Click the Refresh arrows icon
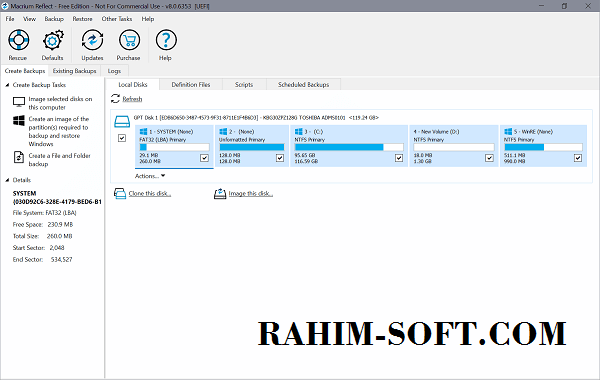The image size is (600, 380). pos(115,99)
